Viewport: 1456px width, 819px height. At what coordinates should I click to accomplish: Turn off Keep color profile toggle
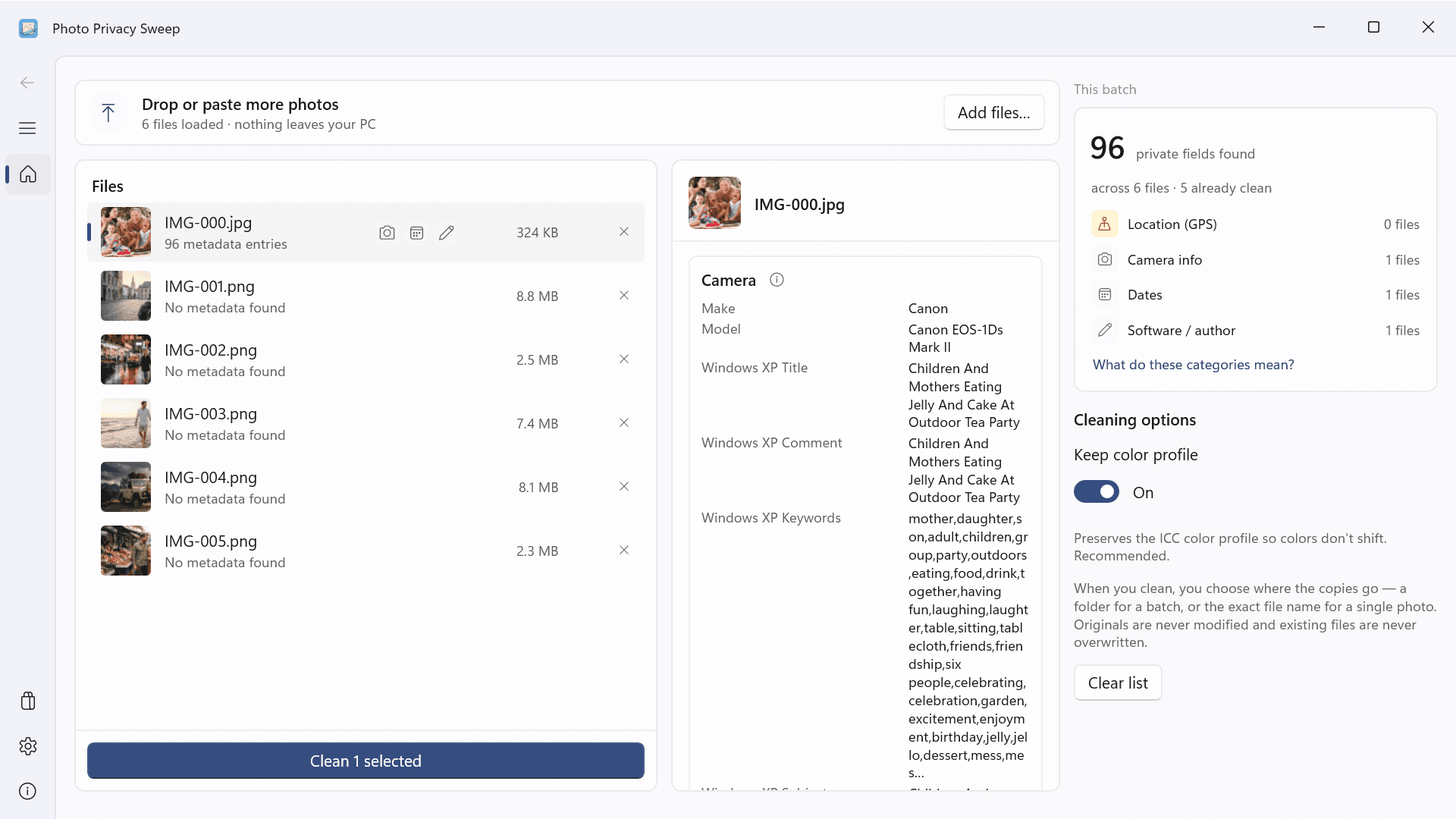click(1096, 492)
